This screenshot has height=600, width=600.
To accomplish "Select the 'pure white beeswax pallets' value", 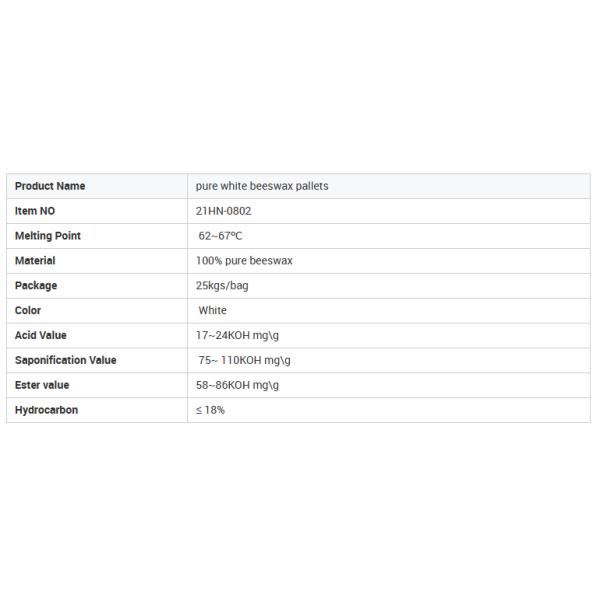I will point(262,186).
